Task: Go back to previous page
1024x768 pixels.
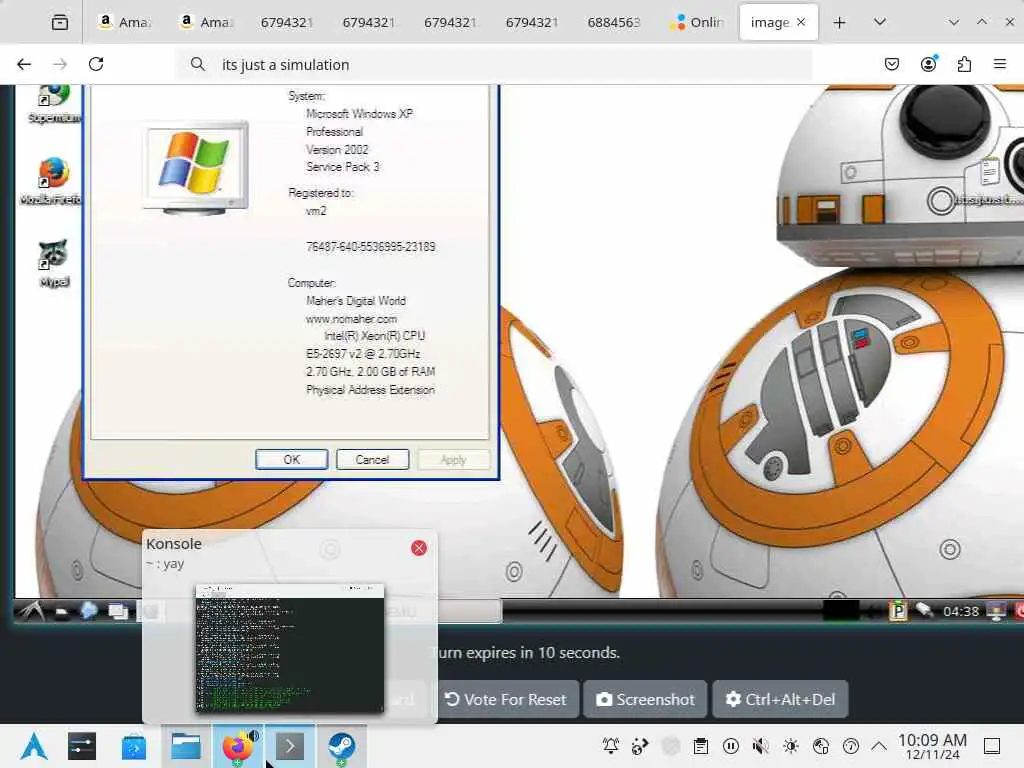Action: pos(24,64)
